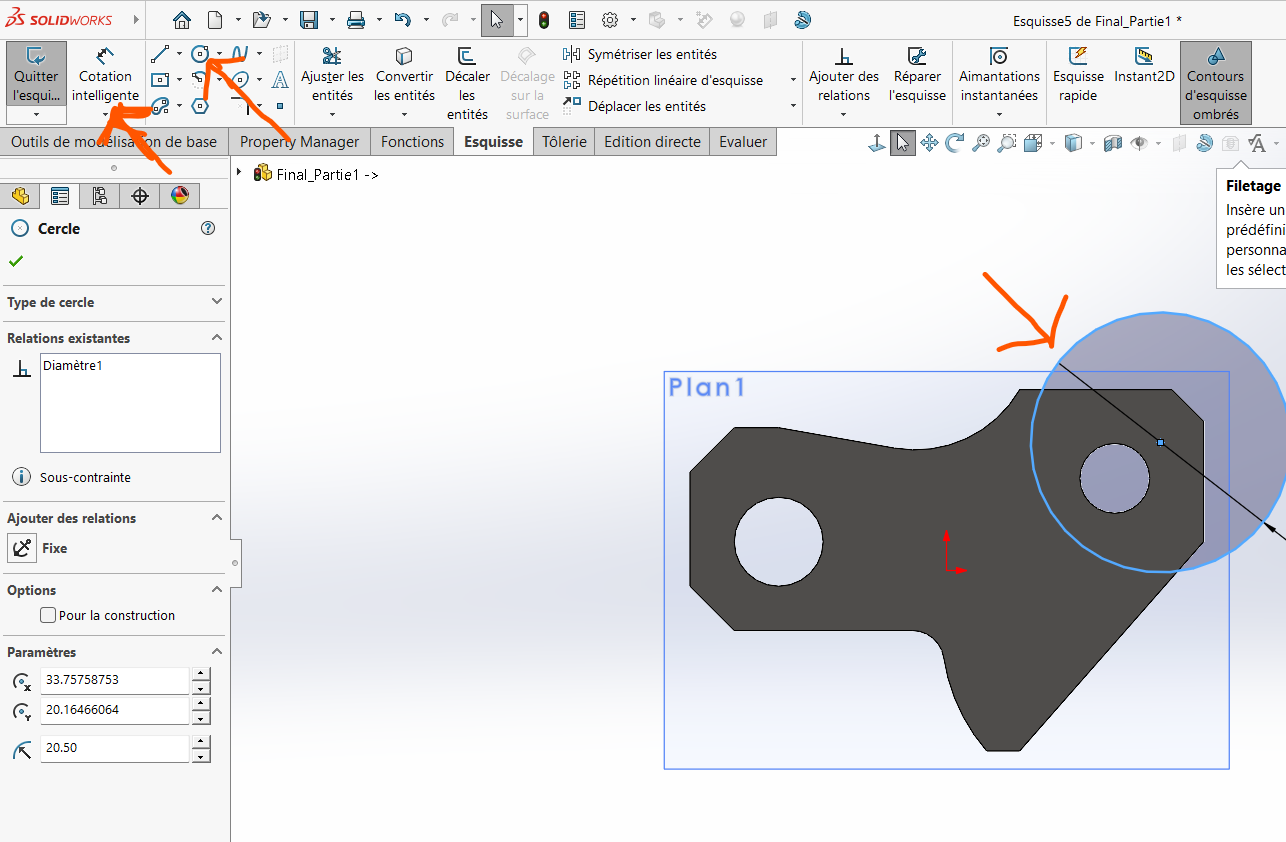Screen dimensions: 1286x842
Task: Click Ajuster les entités trim tool
Action: click(x=332, y=75)
